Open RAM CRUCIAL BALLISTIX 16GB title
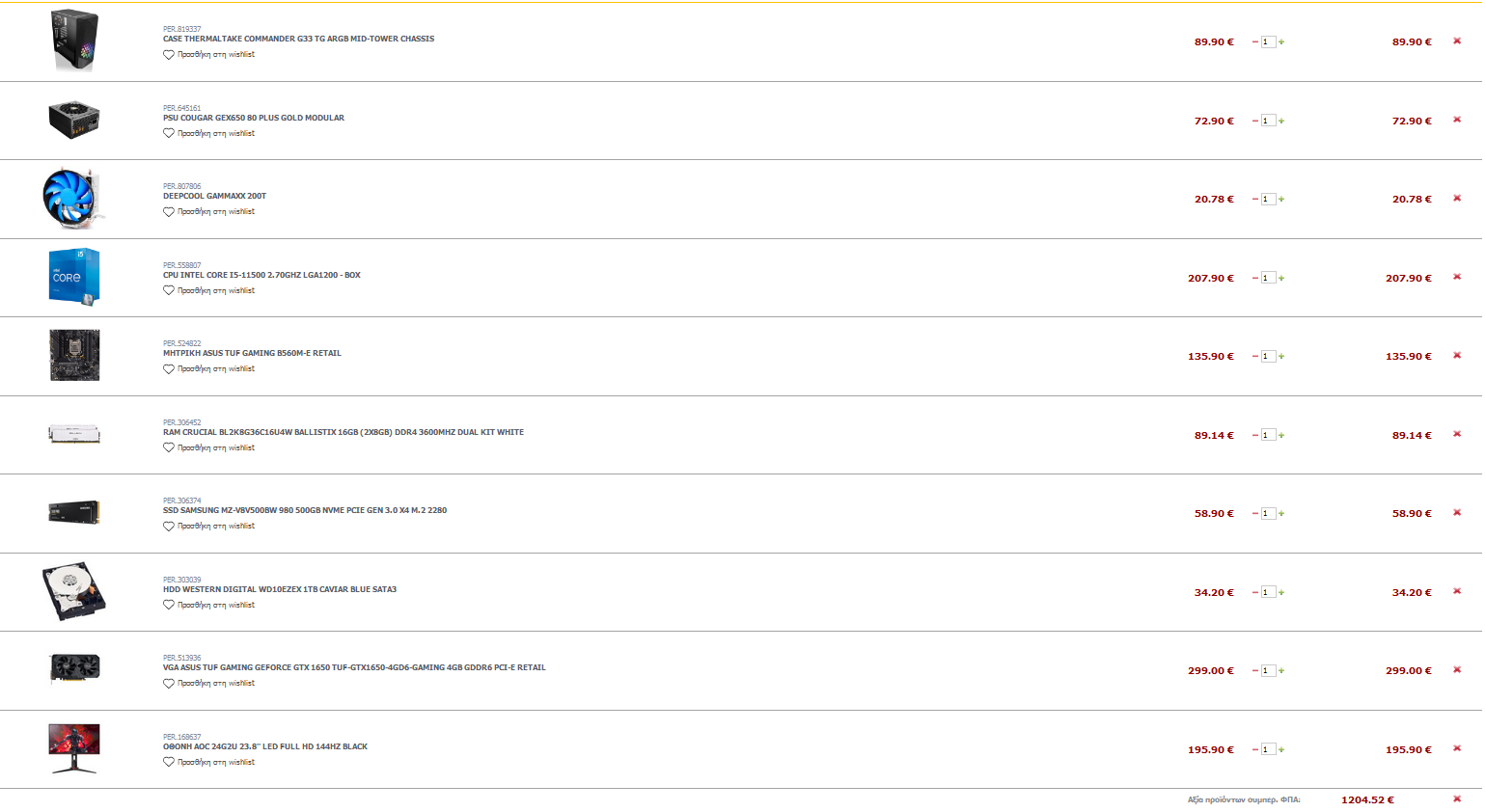Screen dimensions: 1486x812 pyautogui.click(x=344, y=433)
